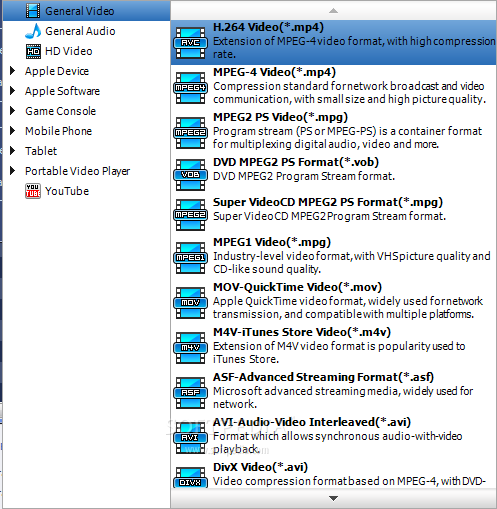The image size is (497, 509).
Task: Click 'Apple QuickTime video format' description text
Action: click(348, 307)
